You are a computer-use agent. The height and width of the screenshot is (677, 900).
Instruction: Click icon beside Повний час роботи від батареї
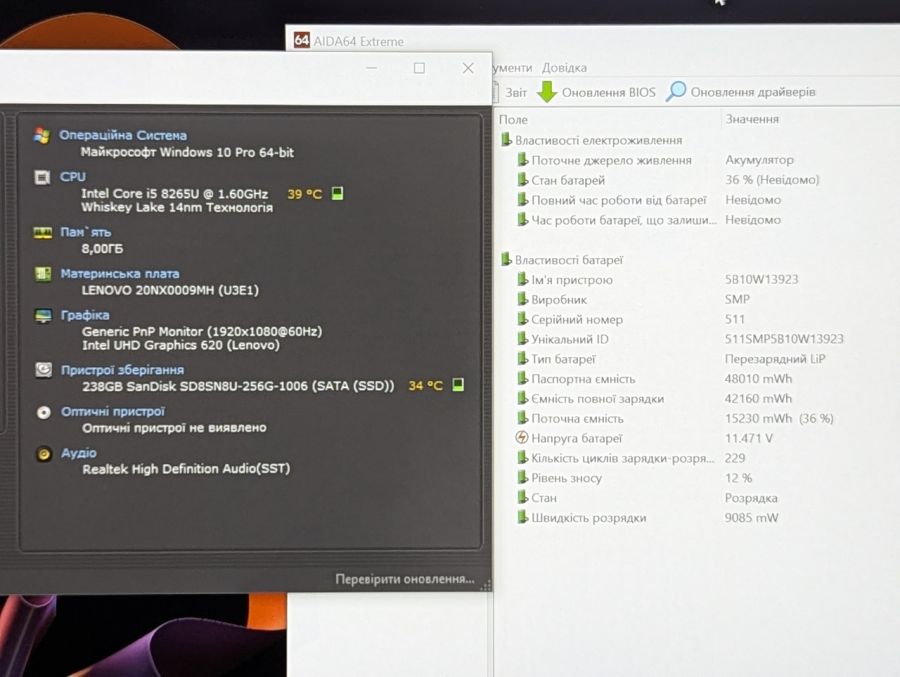click(522, 200)
